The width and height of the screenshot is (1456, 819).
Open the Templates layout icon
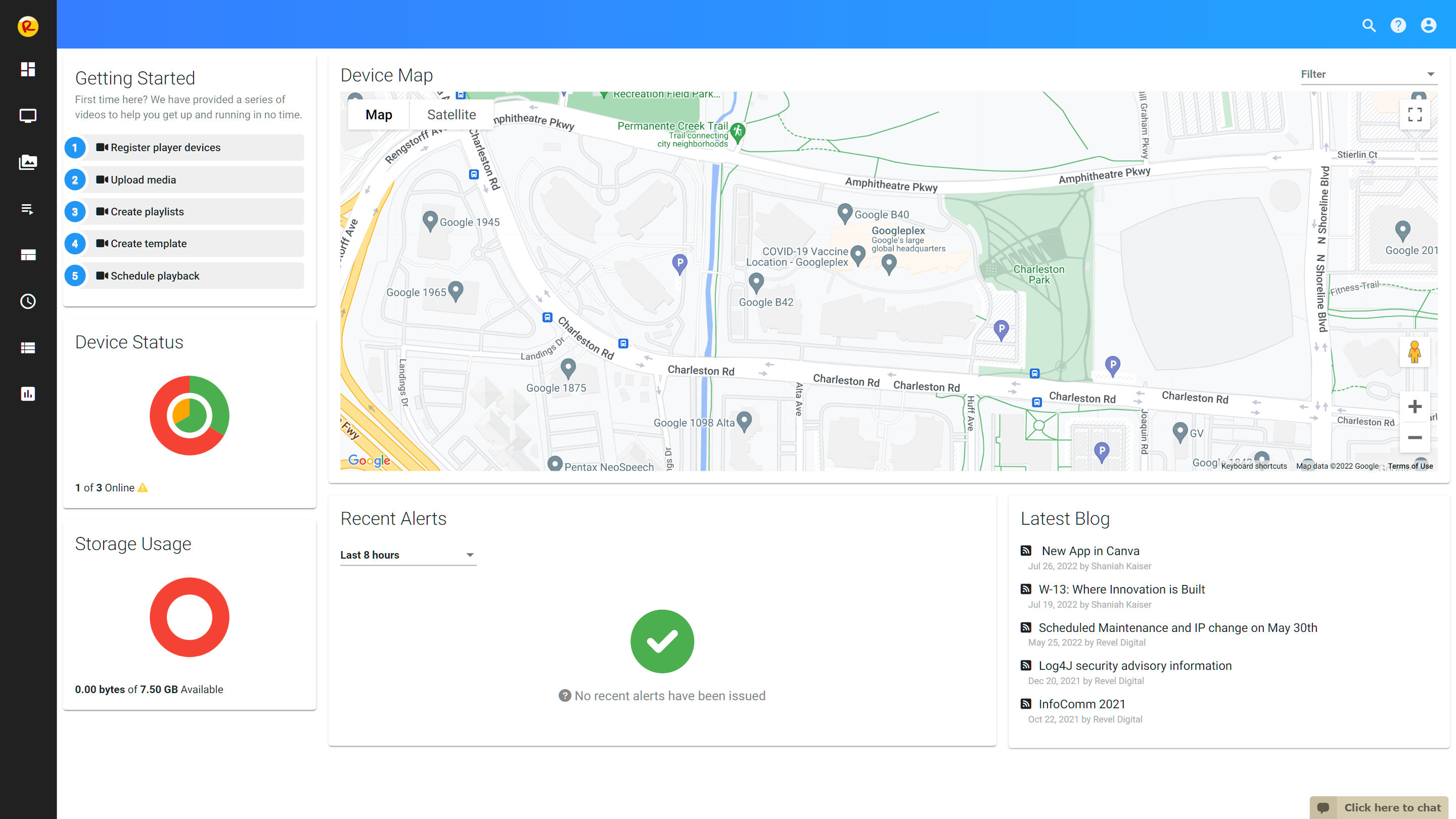(x=28, y=254)
